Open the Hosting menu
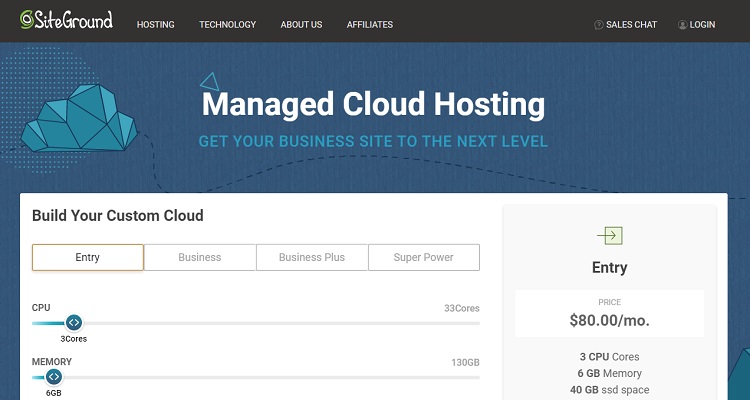Image resolution: width=750 pixels, height=400 pixels. [155, 25]
